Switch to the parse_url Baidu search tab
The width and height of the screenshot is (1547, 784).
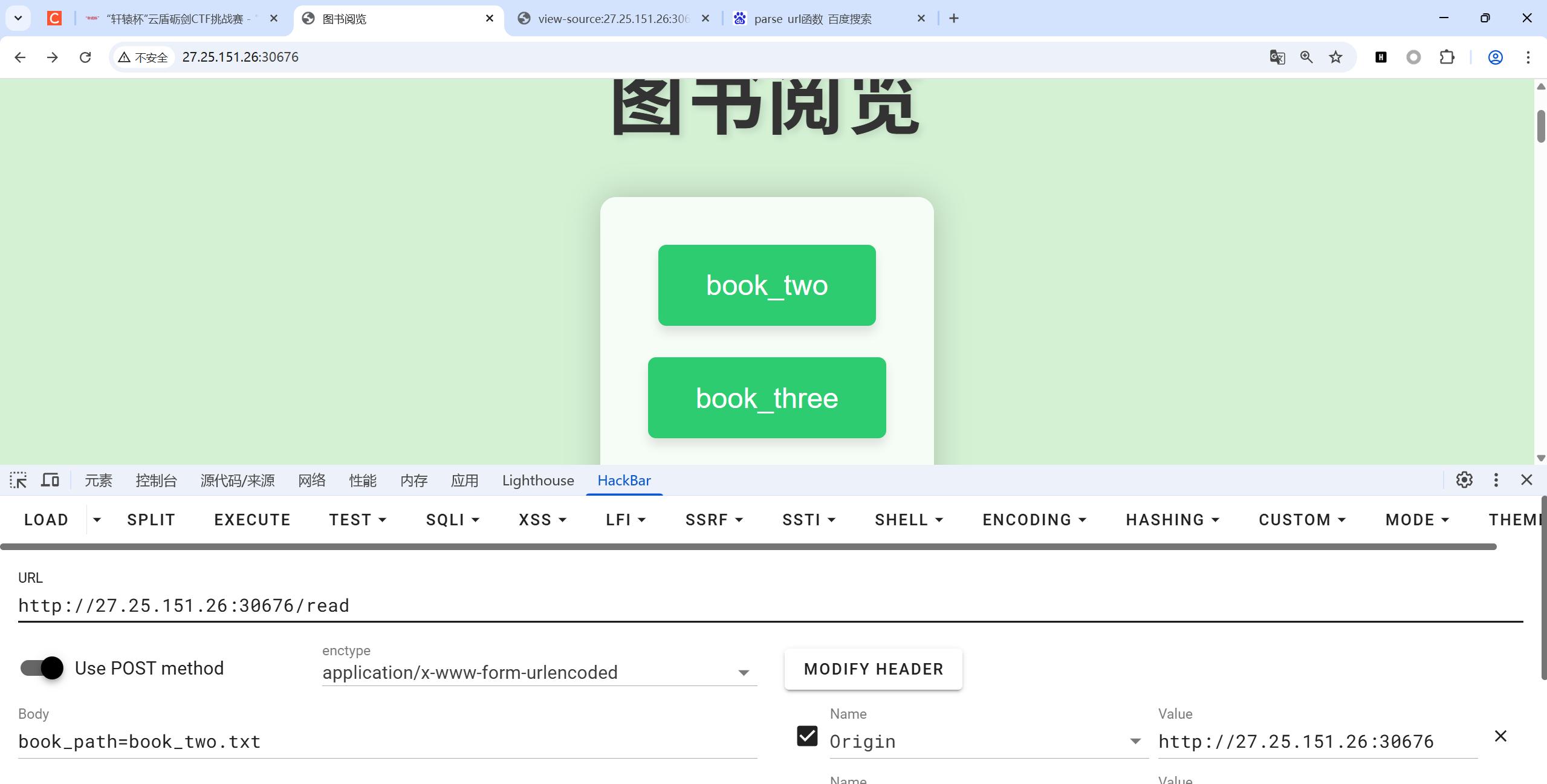coord(812,19)
